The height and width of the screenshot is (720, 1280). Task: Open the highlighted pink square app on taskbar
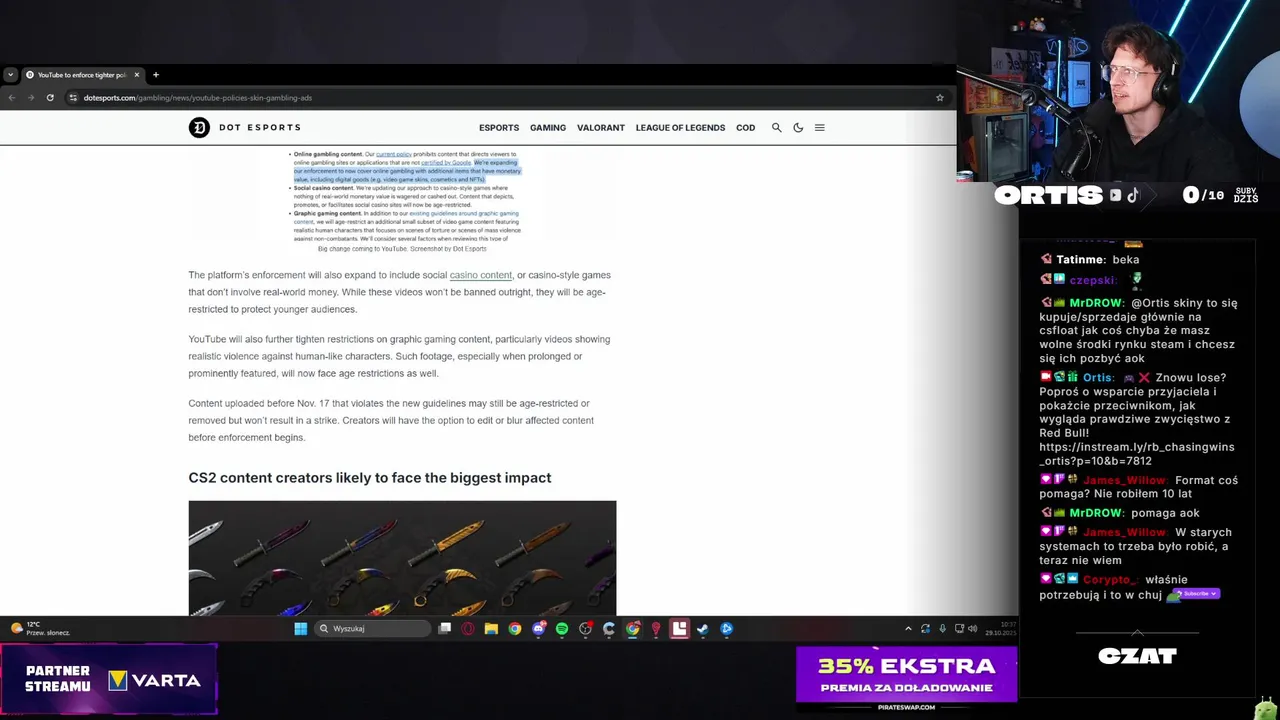click(679, 629)
